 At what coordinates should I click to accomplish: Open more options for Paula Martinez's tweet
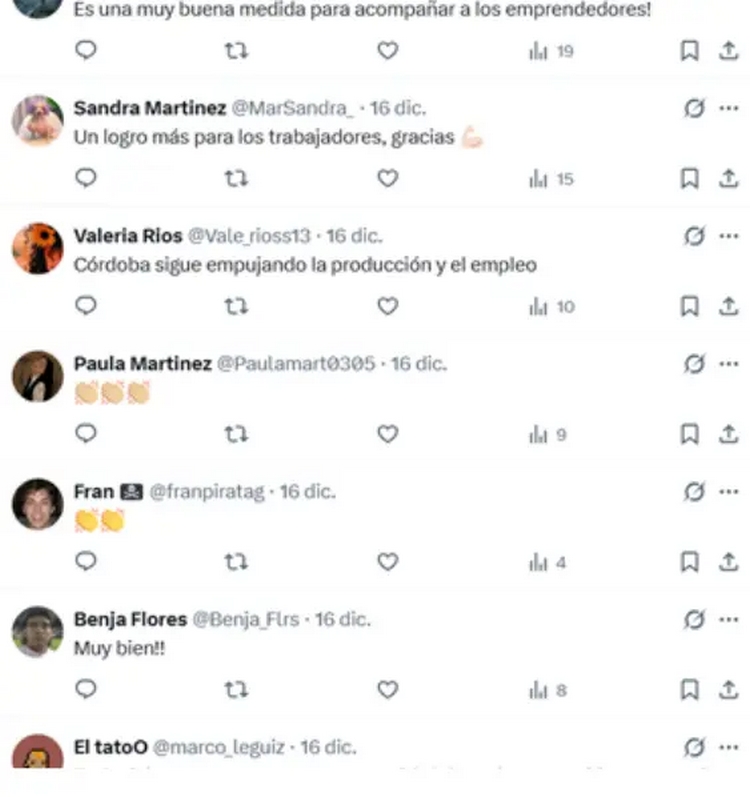pyautogui.click(x=729, y=364)
